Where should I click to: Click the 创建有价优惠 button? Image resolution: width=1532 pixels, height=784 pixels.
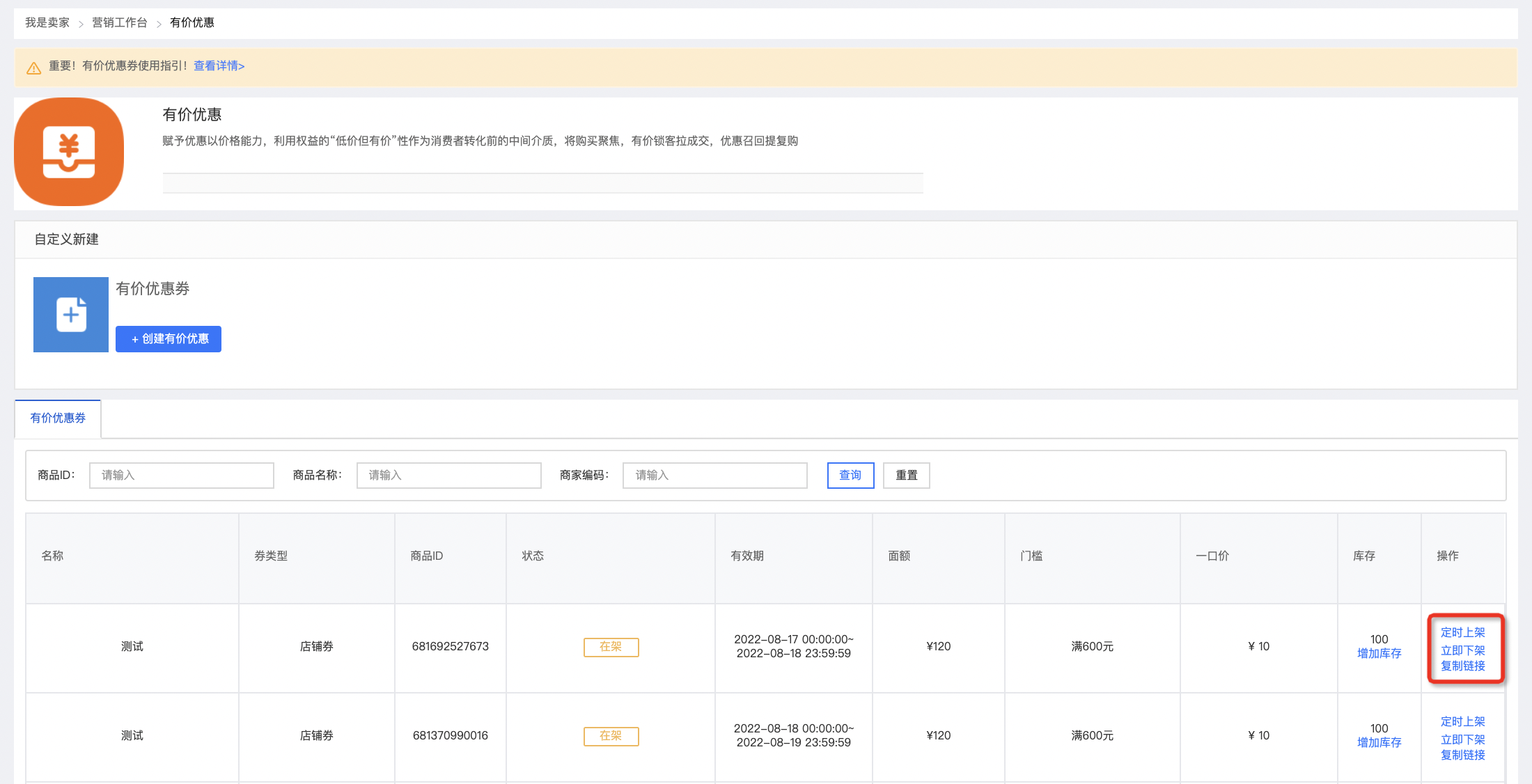pos(169,339)
